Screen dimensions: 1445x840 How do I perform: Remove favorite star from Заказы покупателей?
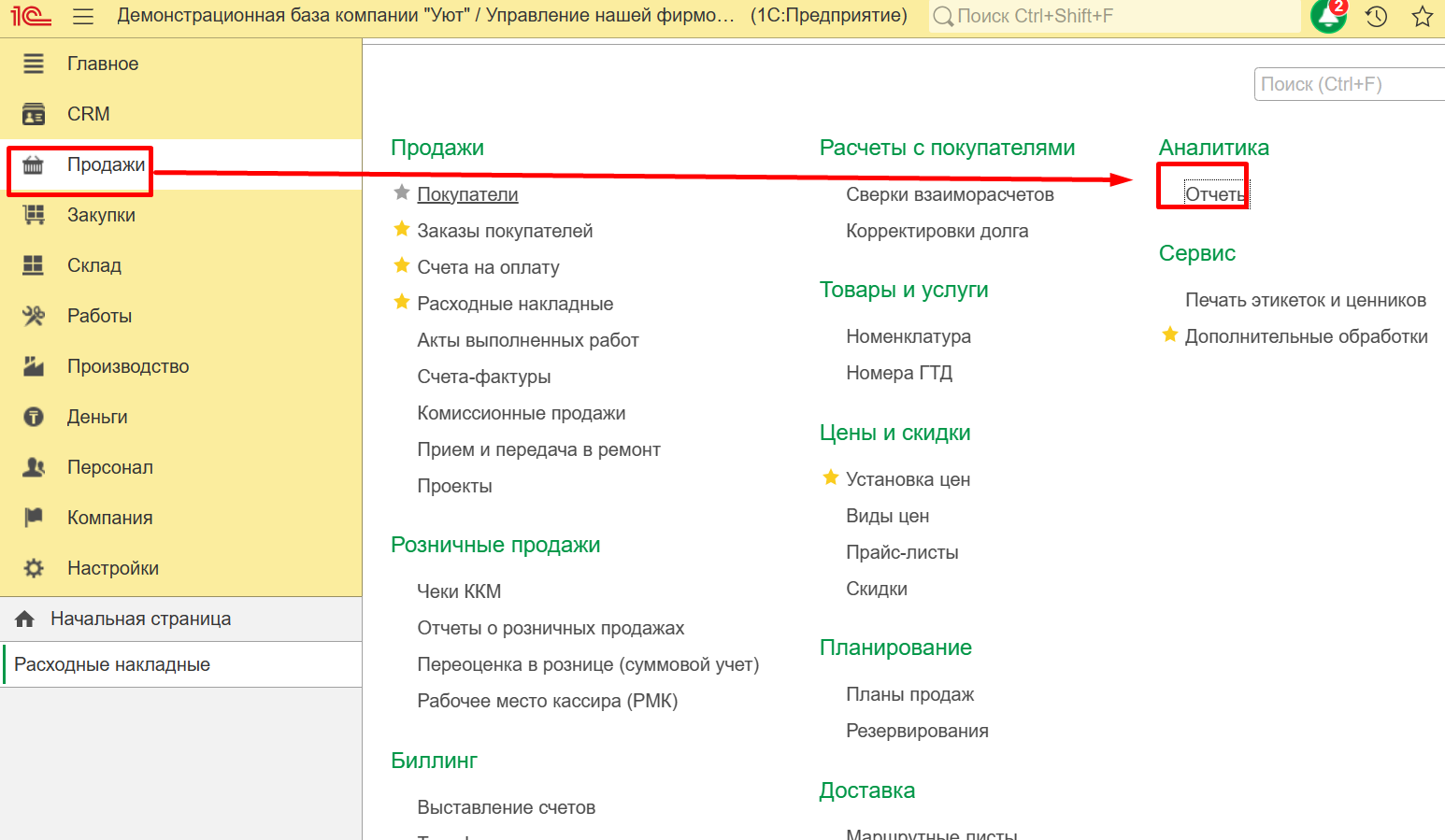pyautogui.click(x=402, y=229)
